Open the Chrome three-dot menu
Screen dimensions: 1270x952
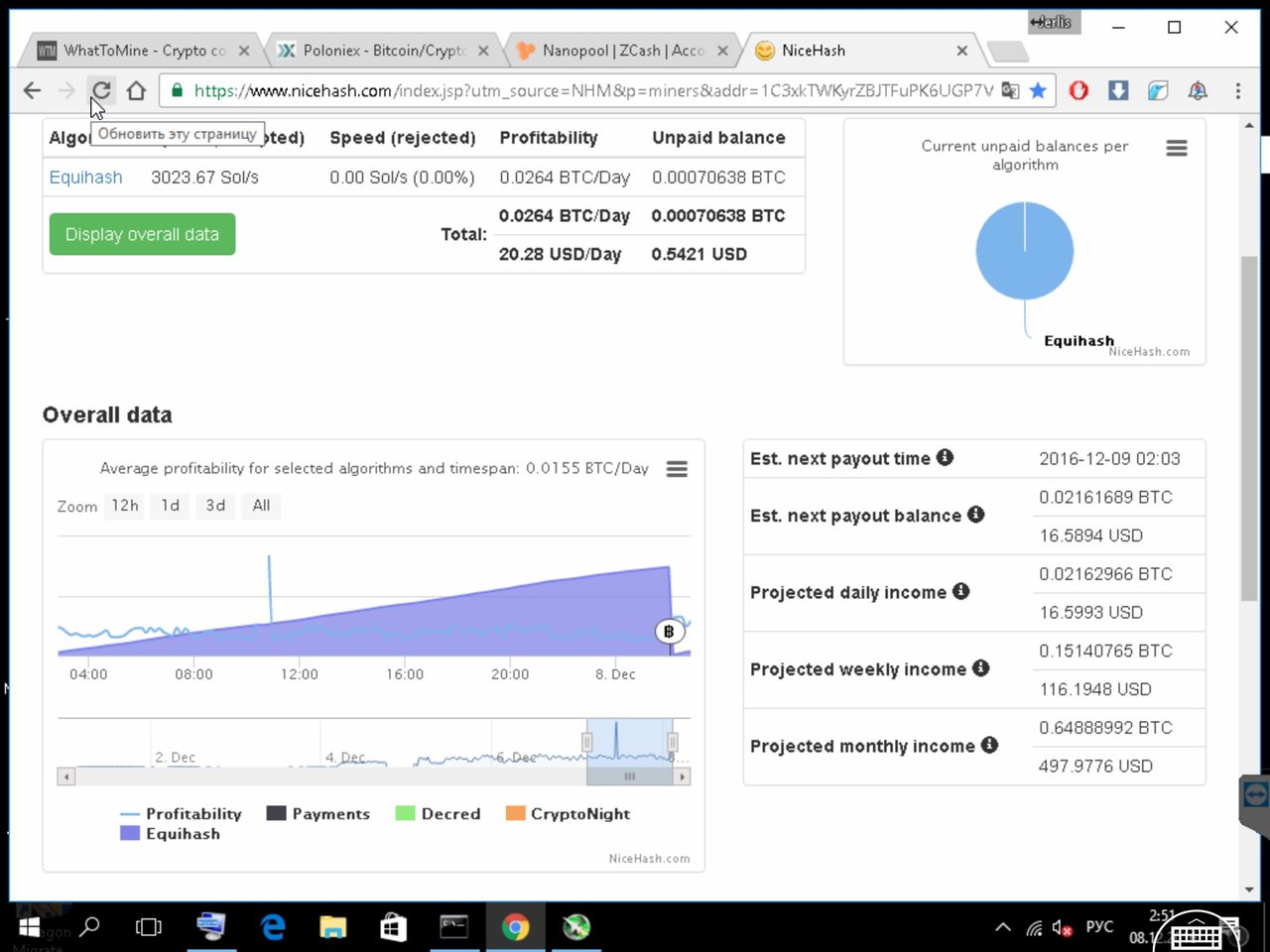1237,91
